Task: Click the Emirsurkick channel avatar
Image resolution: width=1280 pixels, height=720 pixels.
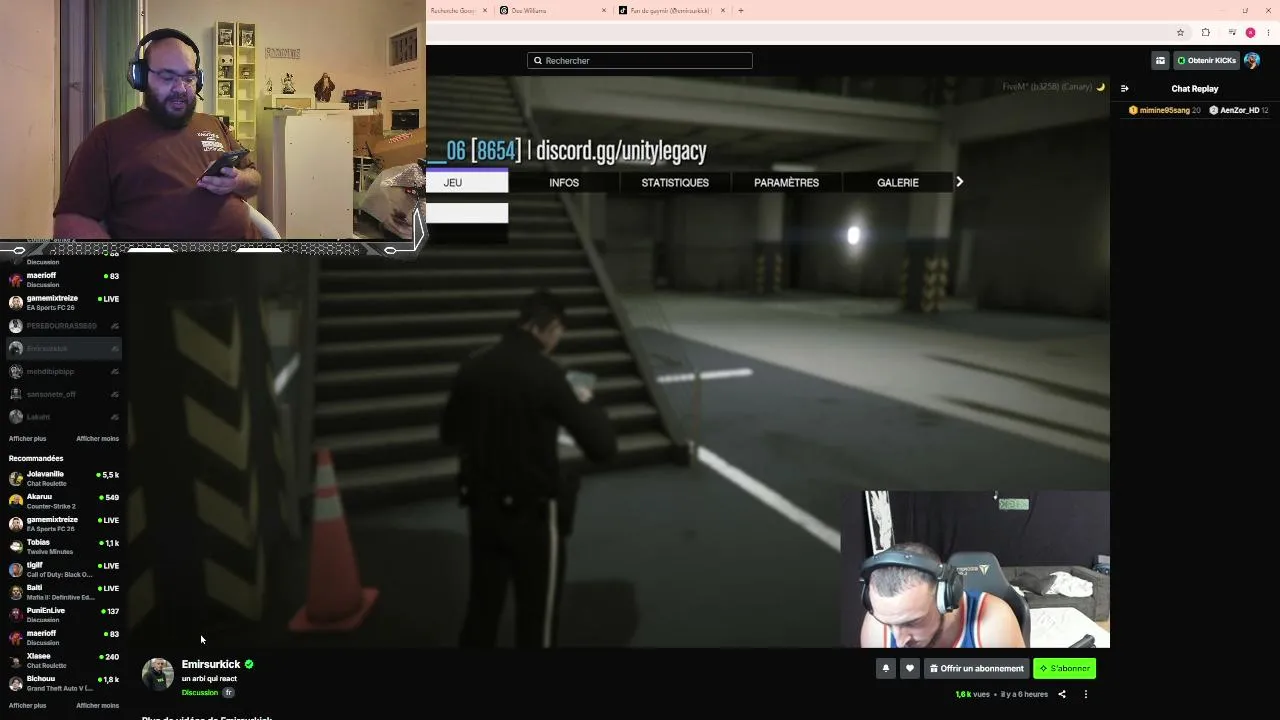Action: (x=158, y=674)
